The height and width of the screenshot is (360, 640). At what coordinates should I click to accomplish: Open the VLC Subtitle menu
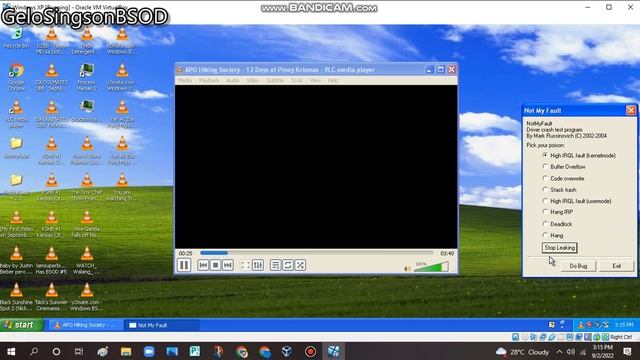275,80
